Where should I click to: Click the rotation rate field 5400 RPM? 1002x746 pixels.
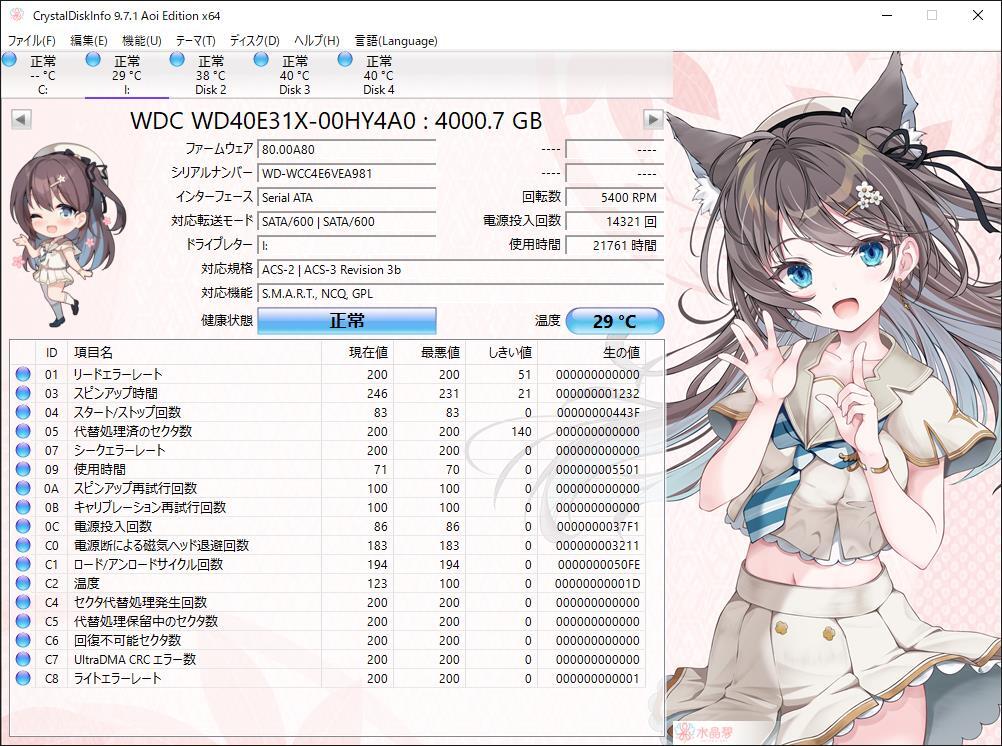coord(615,198)
